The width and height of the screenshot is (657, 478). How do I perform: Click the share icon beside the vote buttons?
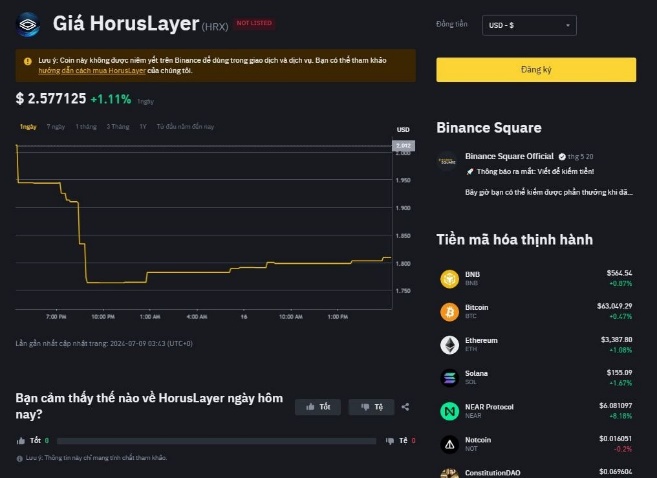point(405,407)
